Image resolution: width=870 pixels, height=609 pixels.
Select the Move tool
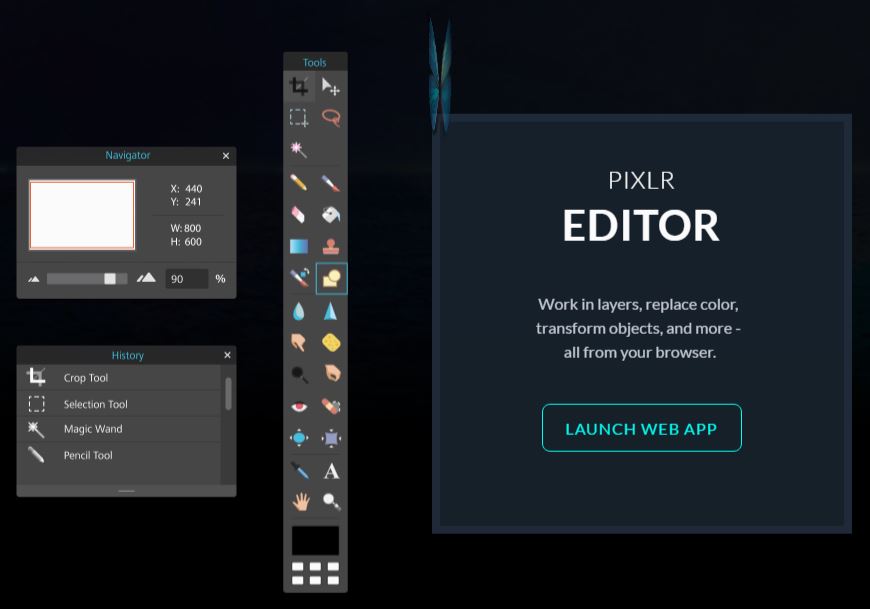point(331,87)
